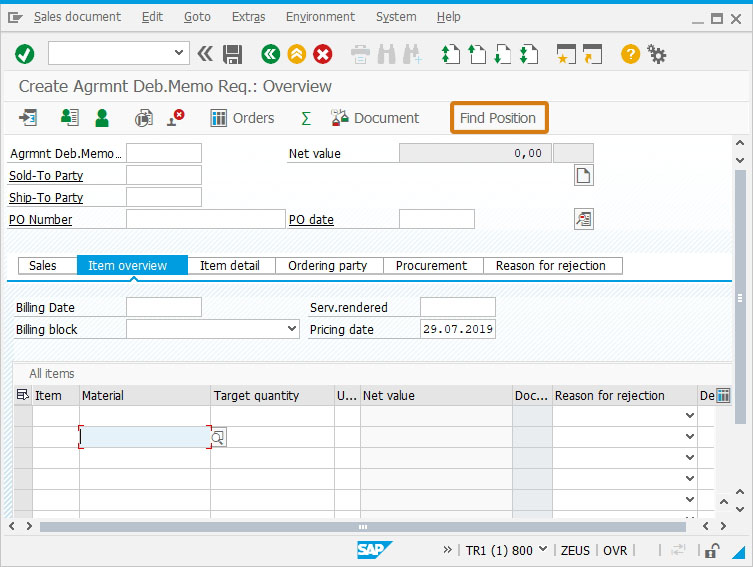Viewport: 753px width, 567px height.
Task: Click the Pricing date field 29.07.2019
Action: [458, 329]
